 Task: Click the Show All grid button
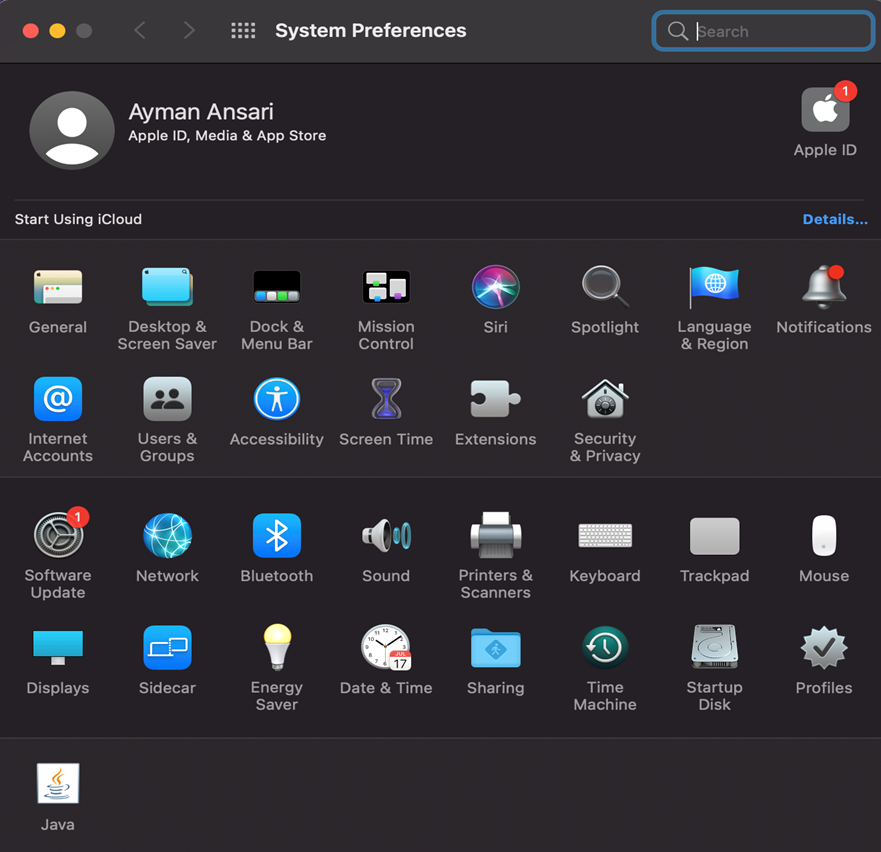click(243, 31)
